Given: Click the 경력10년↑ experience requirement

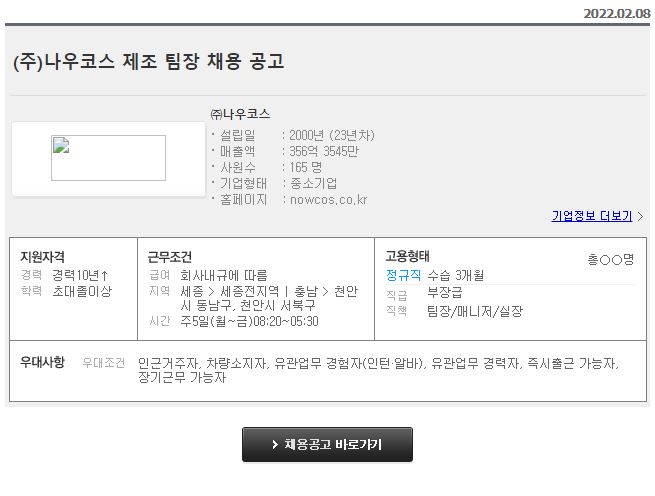Looking at the screenshot, I should 81,274.
